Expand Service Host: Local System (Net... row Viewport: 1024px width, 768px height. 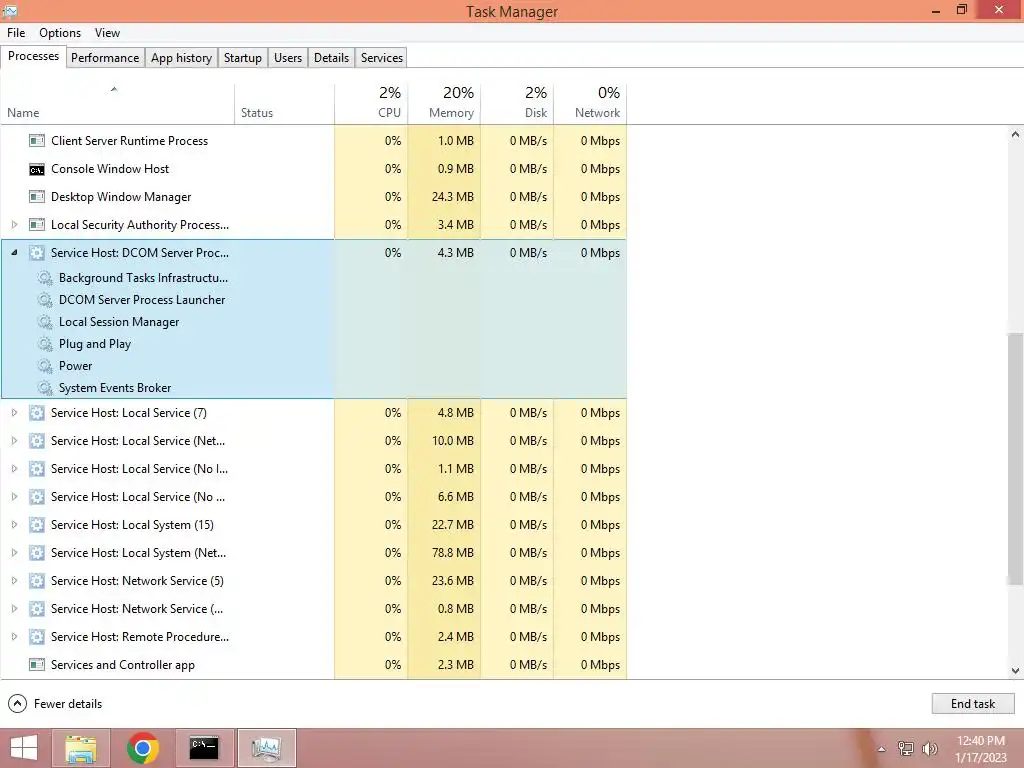[14, 553]
